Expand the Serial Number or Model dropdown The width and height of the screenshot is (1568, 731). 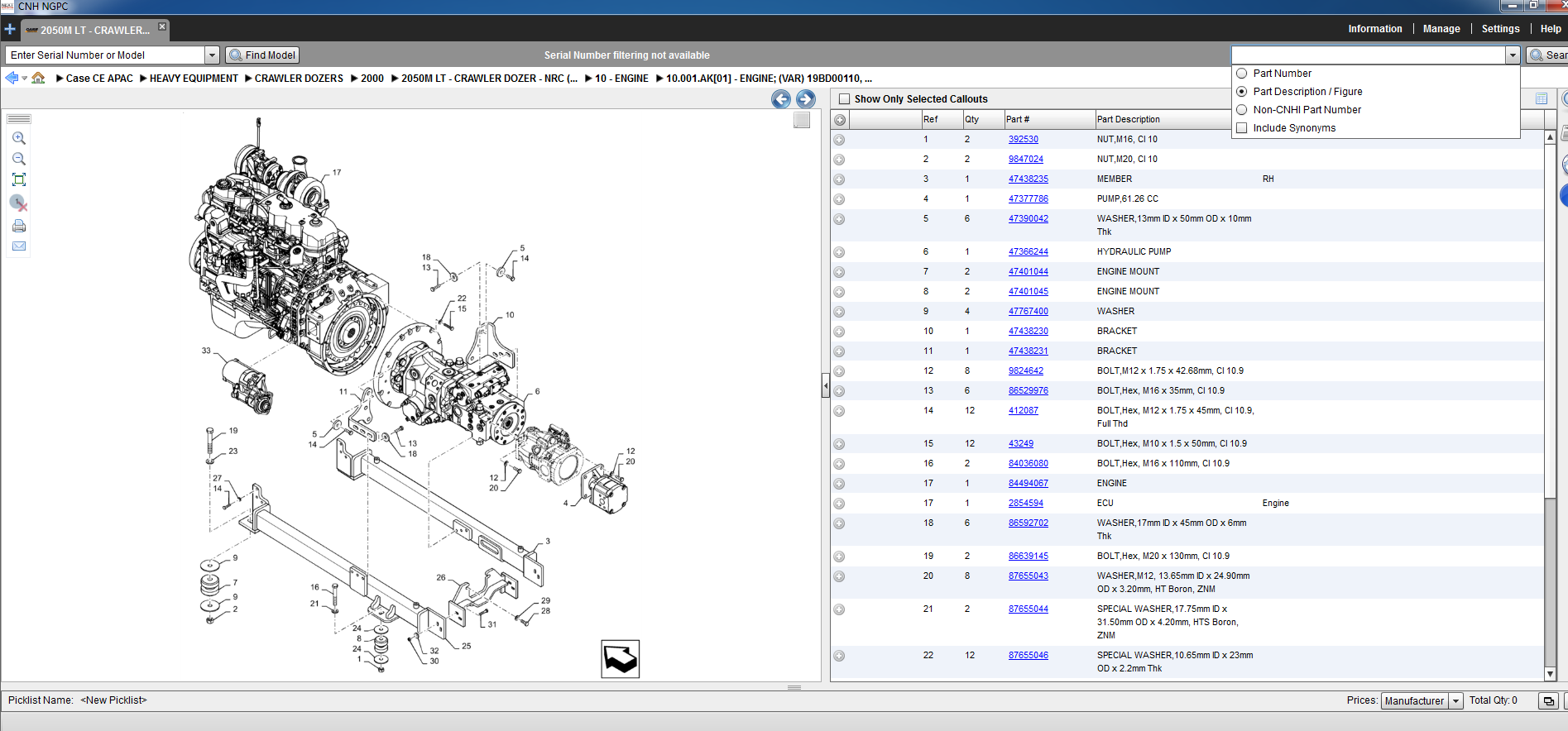[212, 55]
